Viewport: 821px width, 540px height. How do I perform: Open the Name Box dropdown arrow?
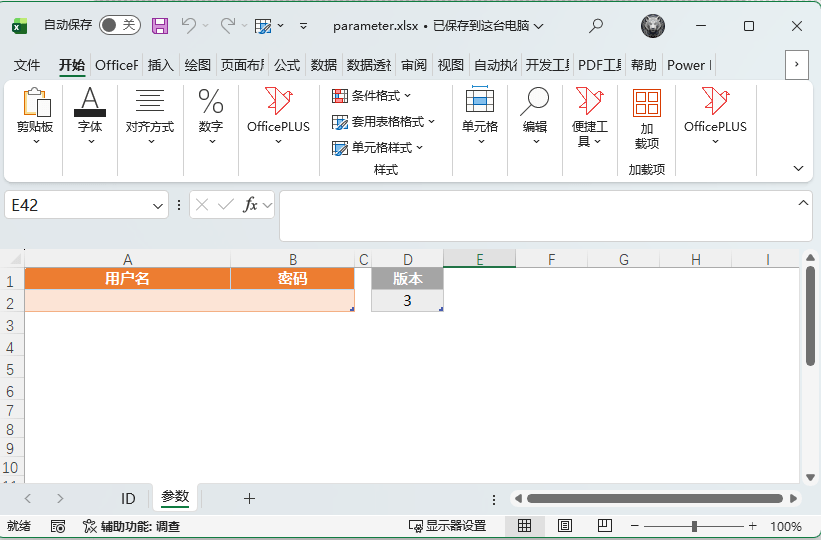coord(158,205)
